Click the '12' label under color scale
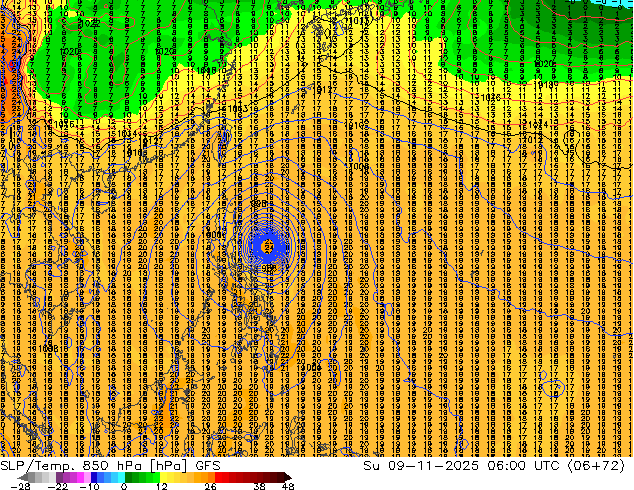634x490 pixels. (162, 486)
